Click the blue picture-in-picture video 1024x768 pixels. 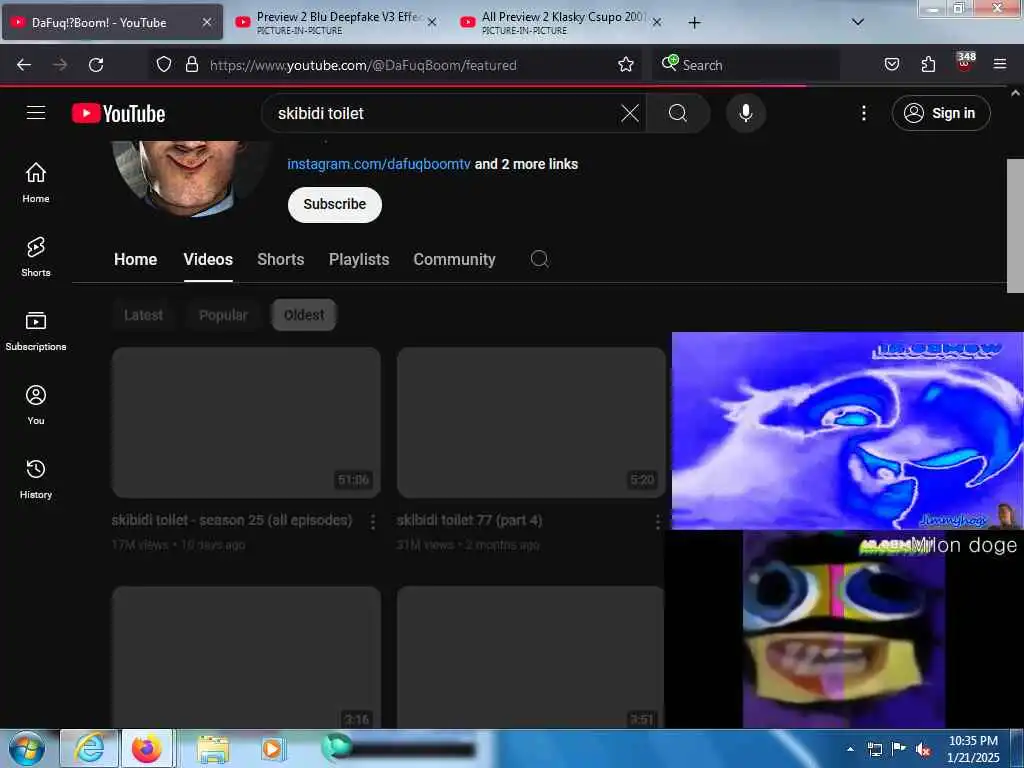(x=847, y=430)
